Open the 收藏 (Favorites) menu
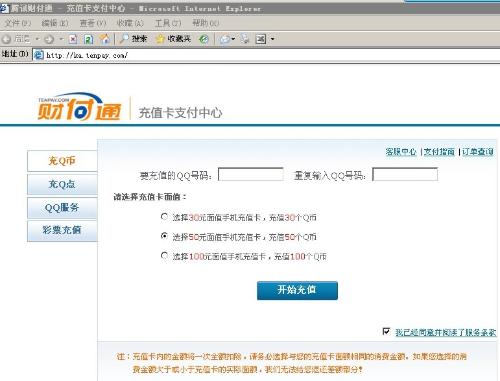 pyautogui.click(x=130, y=23)
